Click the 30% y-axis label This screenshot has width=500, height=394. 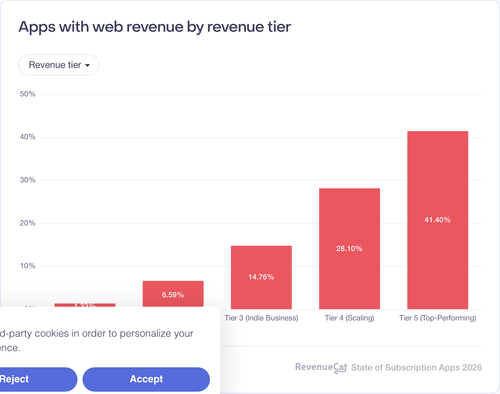pos(27,180)
